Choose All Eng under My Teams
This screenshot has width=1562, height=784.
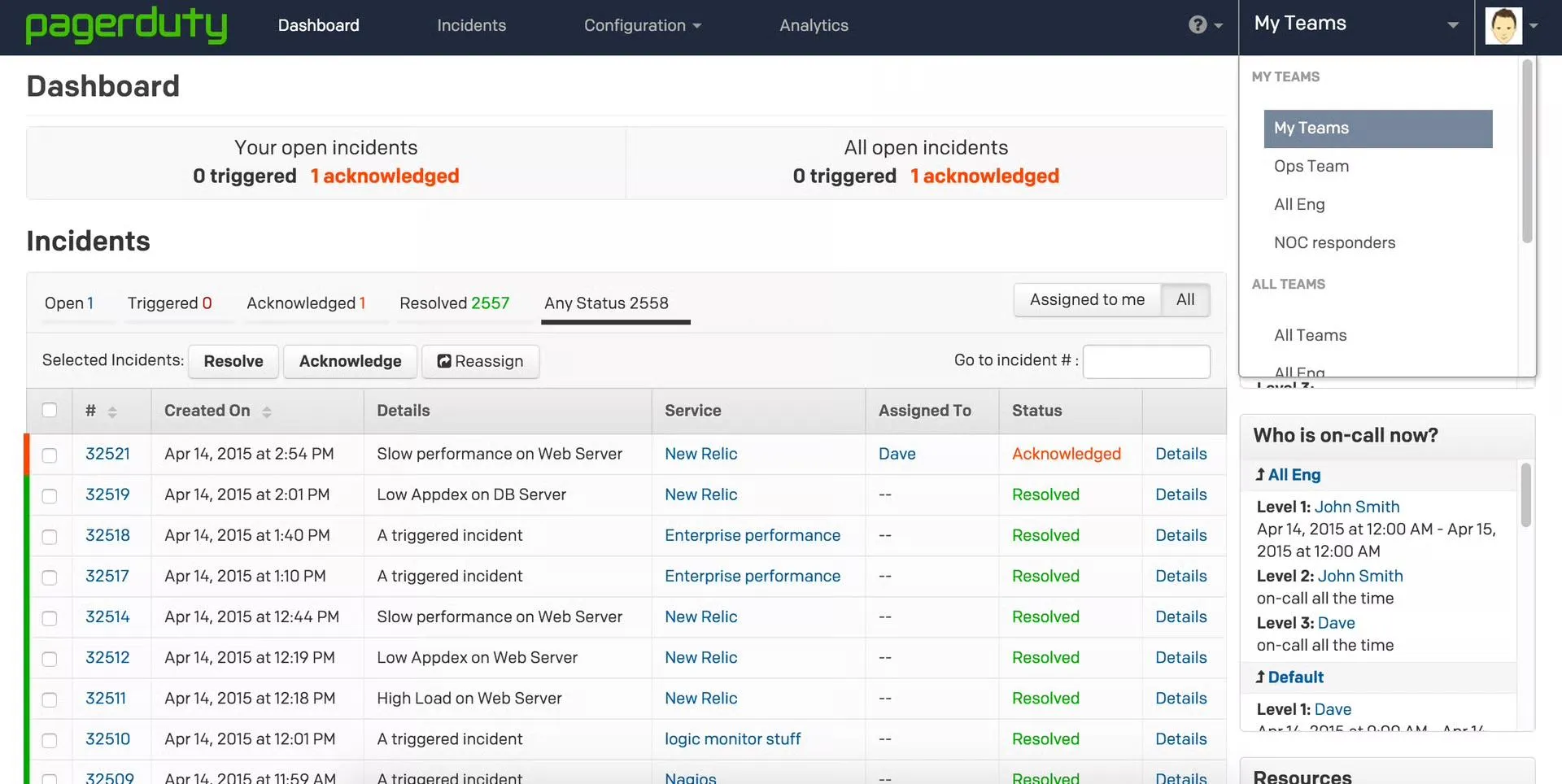pos(1299,204)
